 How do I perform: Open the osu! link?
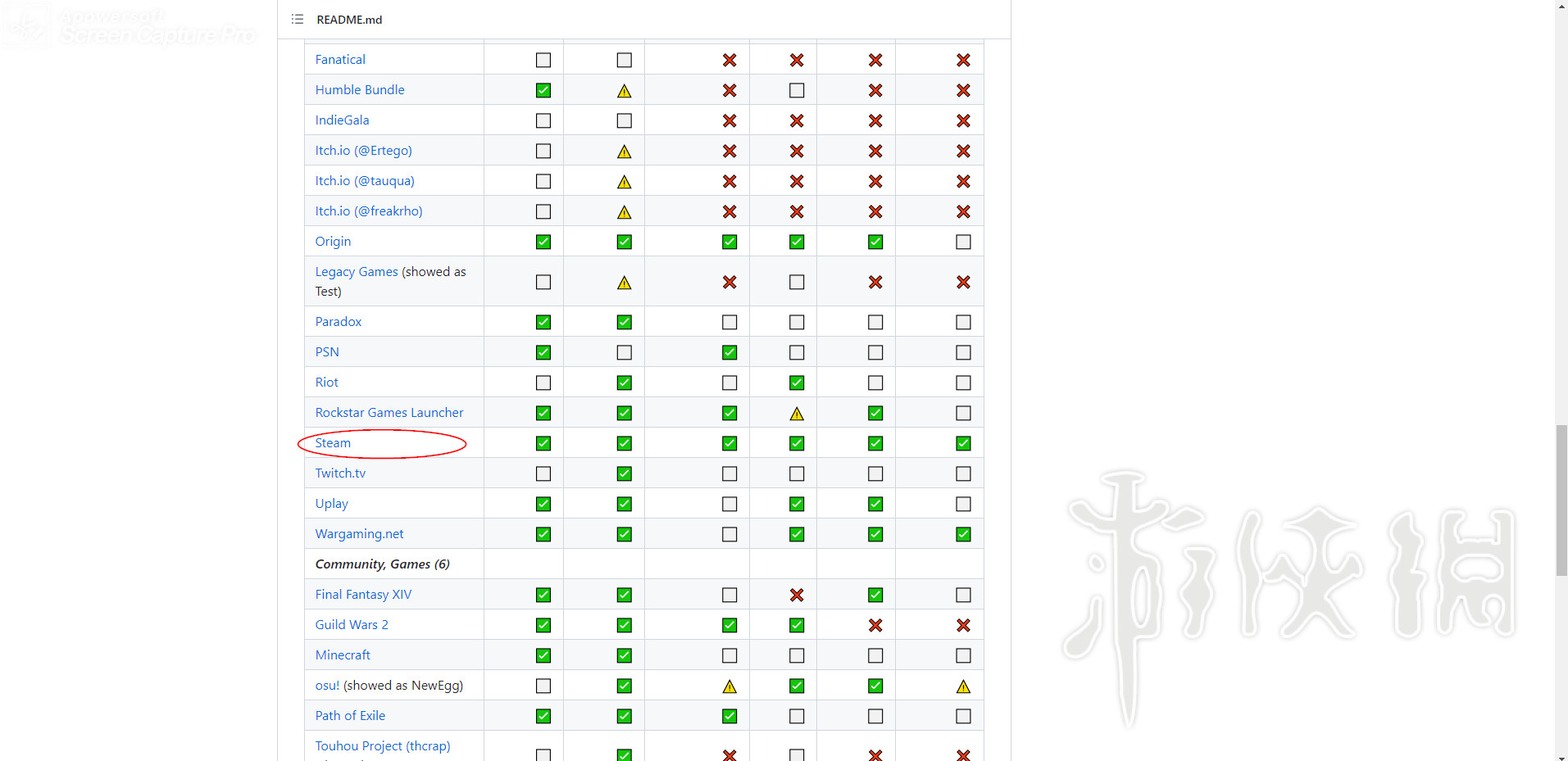pyautogui.click(x=327, y=686)
